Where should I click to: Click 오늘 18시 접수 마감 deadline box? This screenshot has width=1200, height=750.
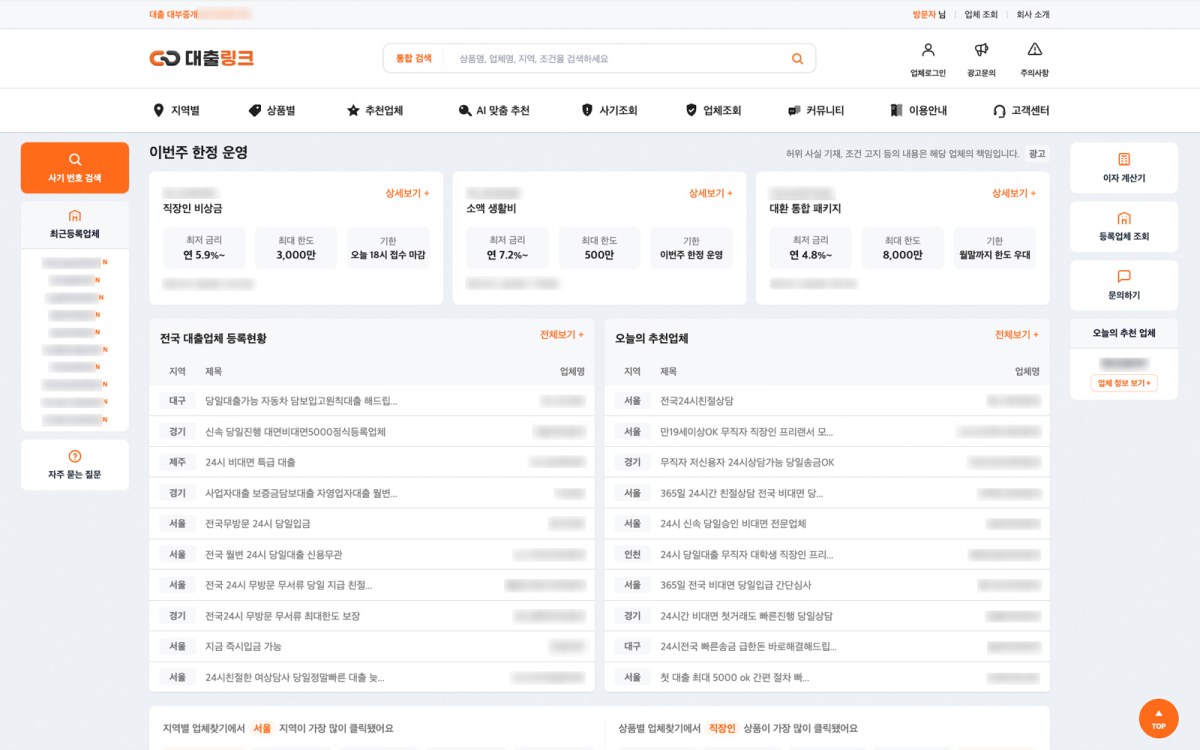click(388, 248)
